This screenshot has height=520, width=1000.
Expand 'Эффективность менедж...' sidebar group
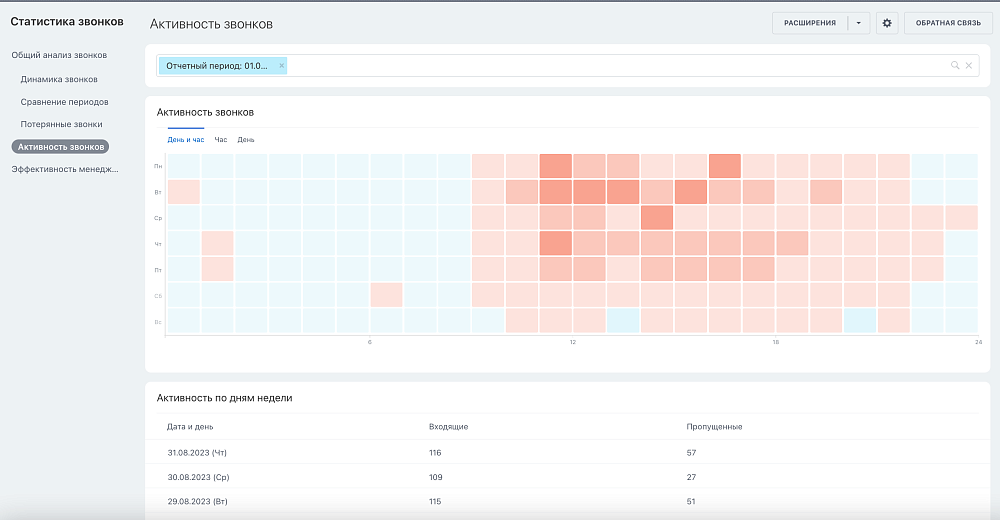(64, 169)
